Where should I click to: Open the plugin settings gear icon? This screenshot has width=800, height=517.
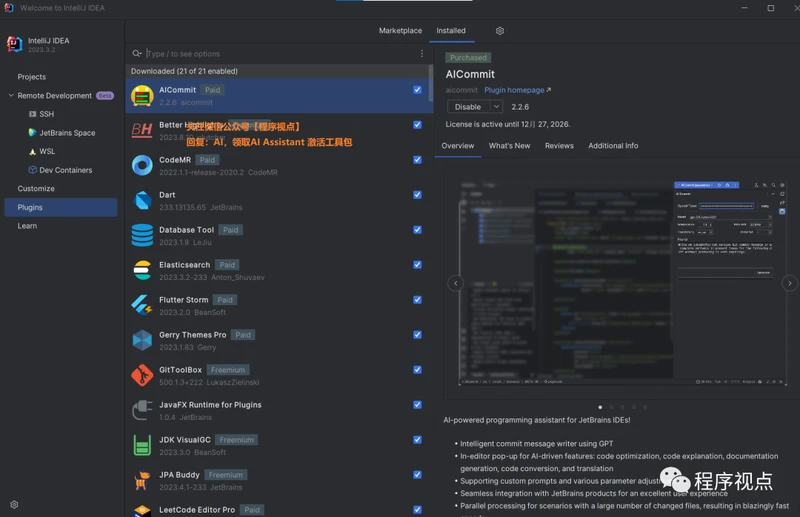pyautogui.click(x=500, y=31)
